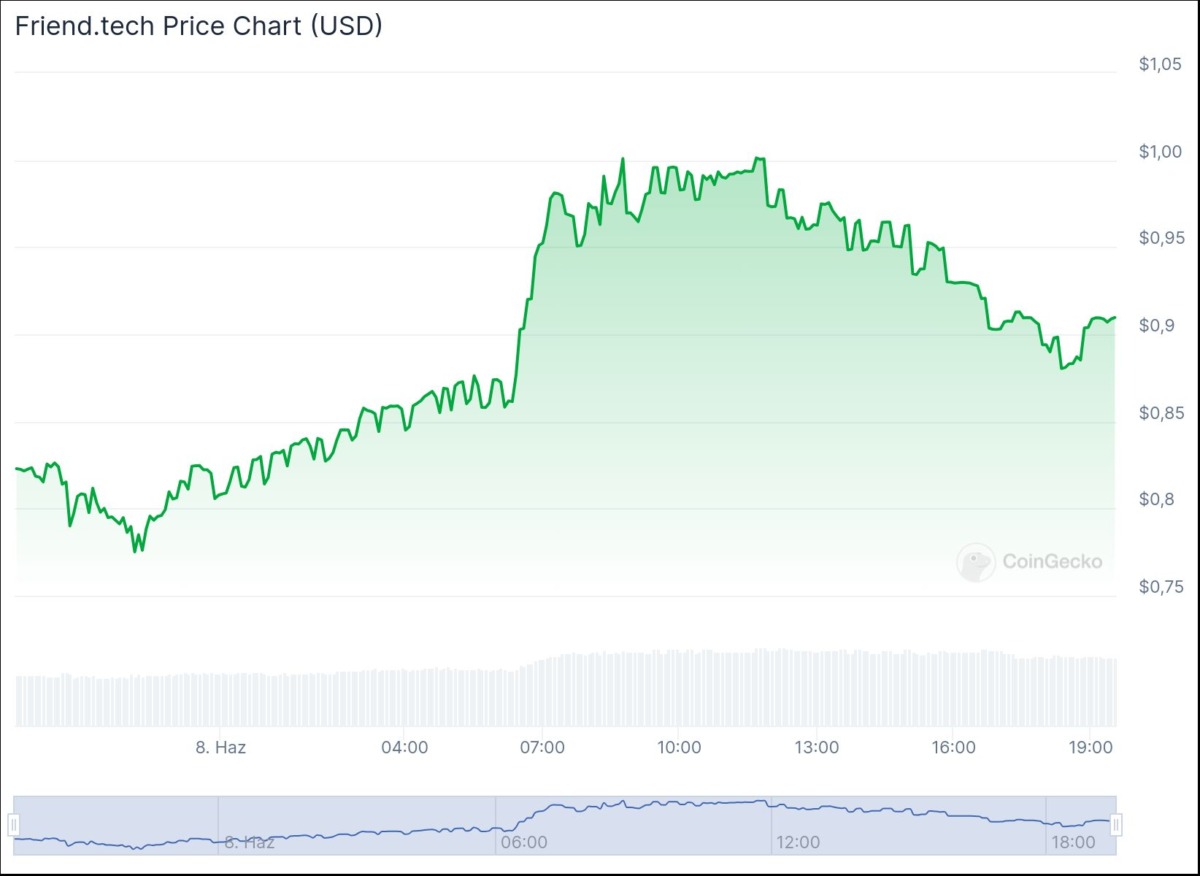Image resolution: width=1200 pixels, height=876 pixels.
Task: Grab the left range navigator handle
Action: pos(14,825)
